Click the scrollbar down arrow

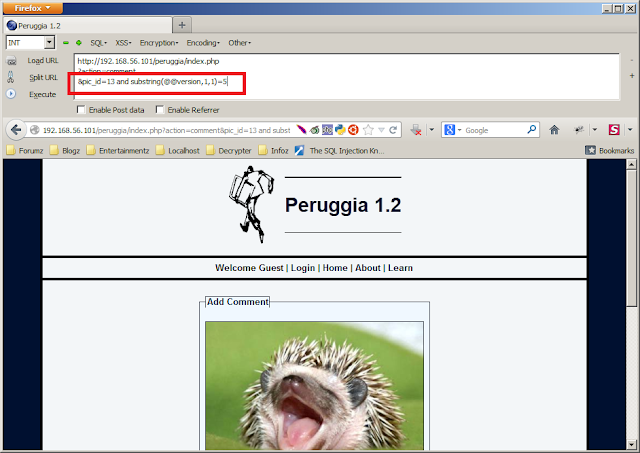pos(631,444)
